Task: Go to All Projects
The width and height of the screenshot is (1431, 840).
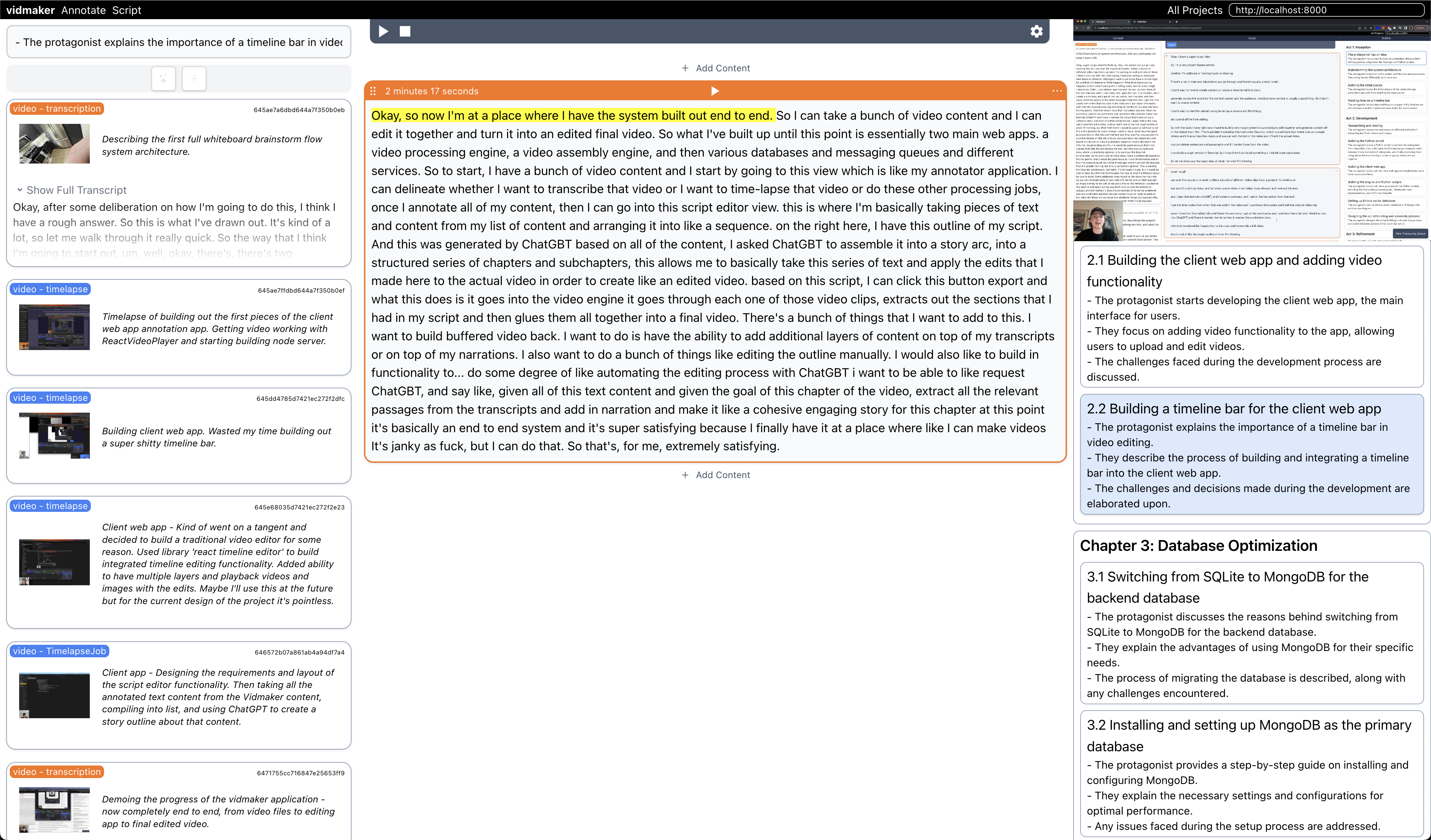Action: 1194,10
